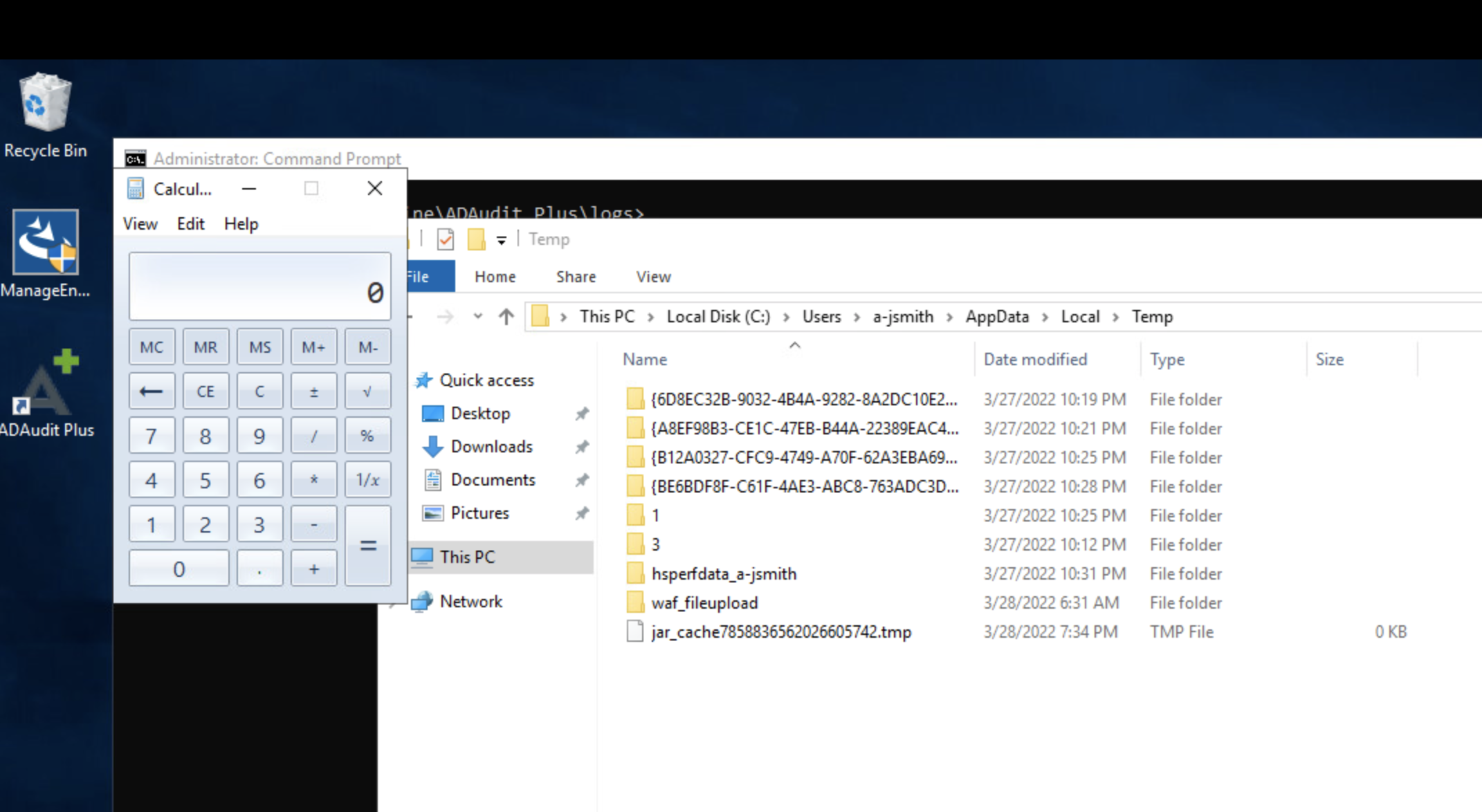
Task: Click the Properties checkmark icon in Explorer toolbar
Action: point(446,239)
